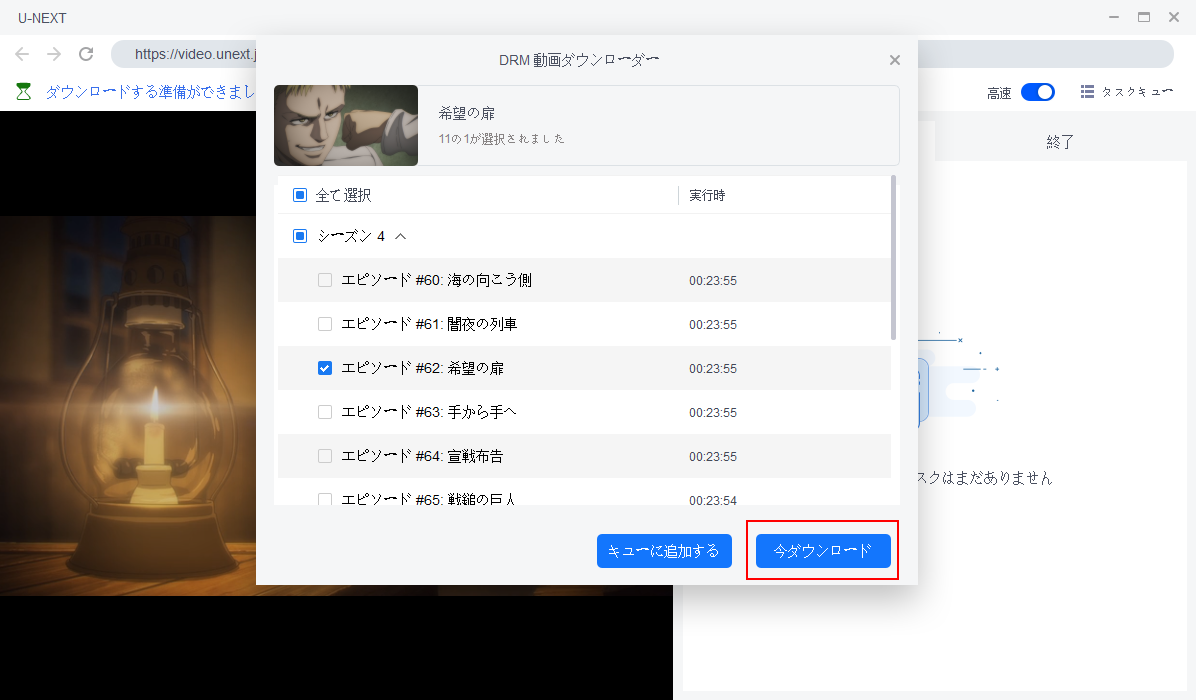Open the 終了 finished tab
This screenshot has height=700, width=1196.
[x=1059, y=142]
